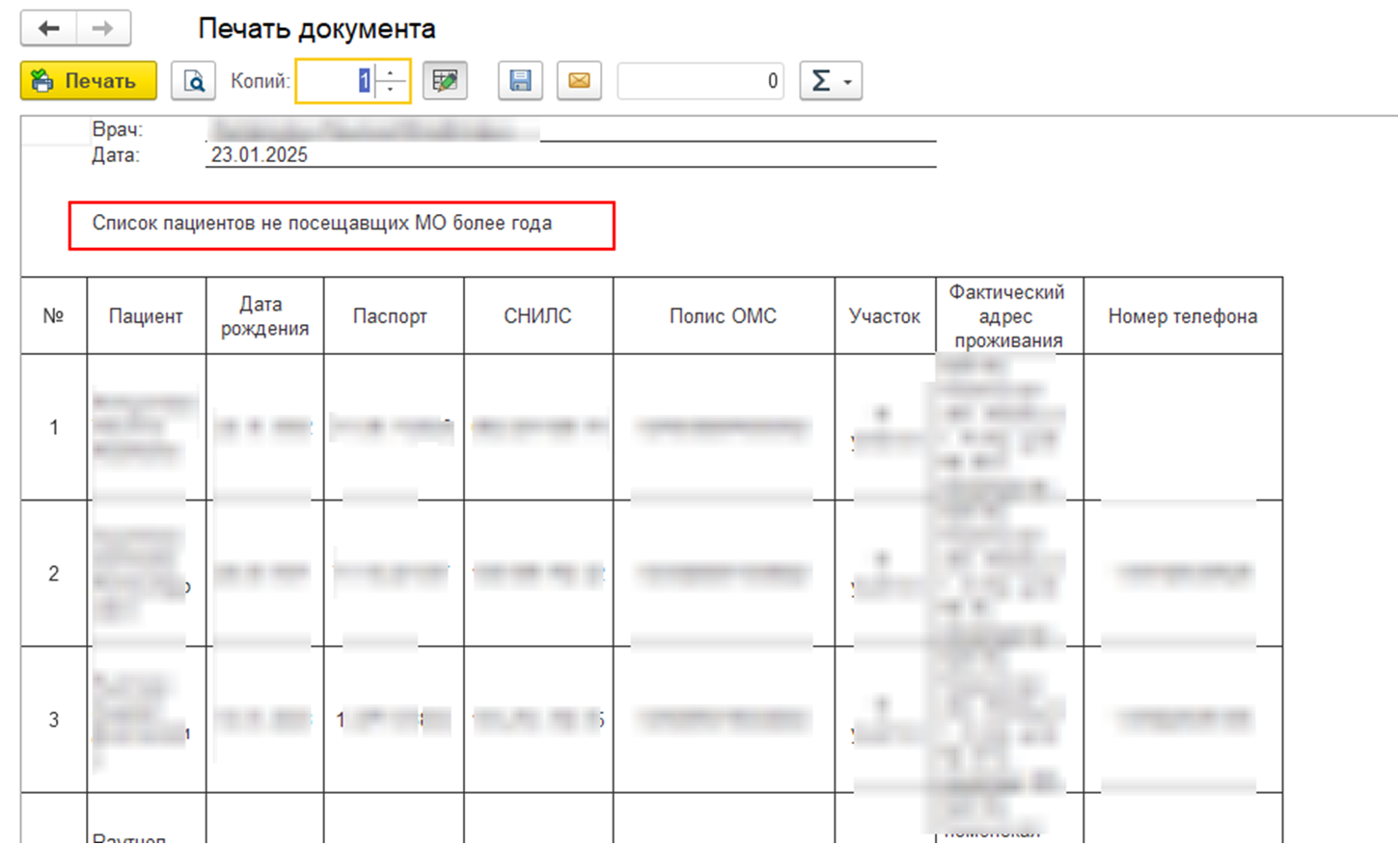Screen dimensions: 1400x845
Task: Select the date cell 23.01.2025
Action: click(260, 155)
